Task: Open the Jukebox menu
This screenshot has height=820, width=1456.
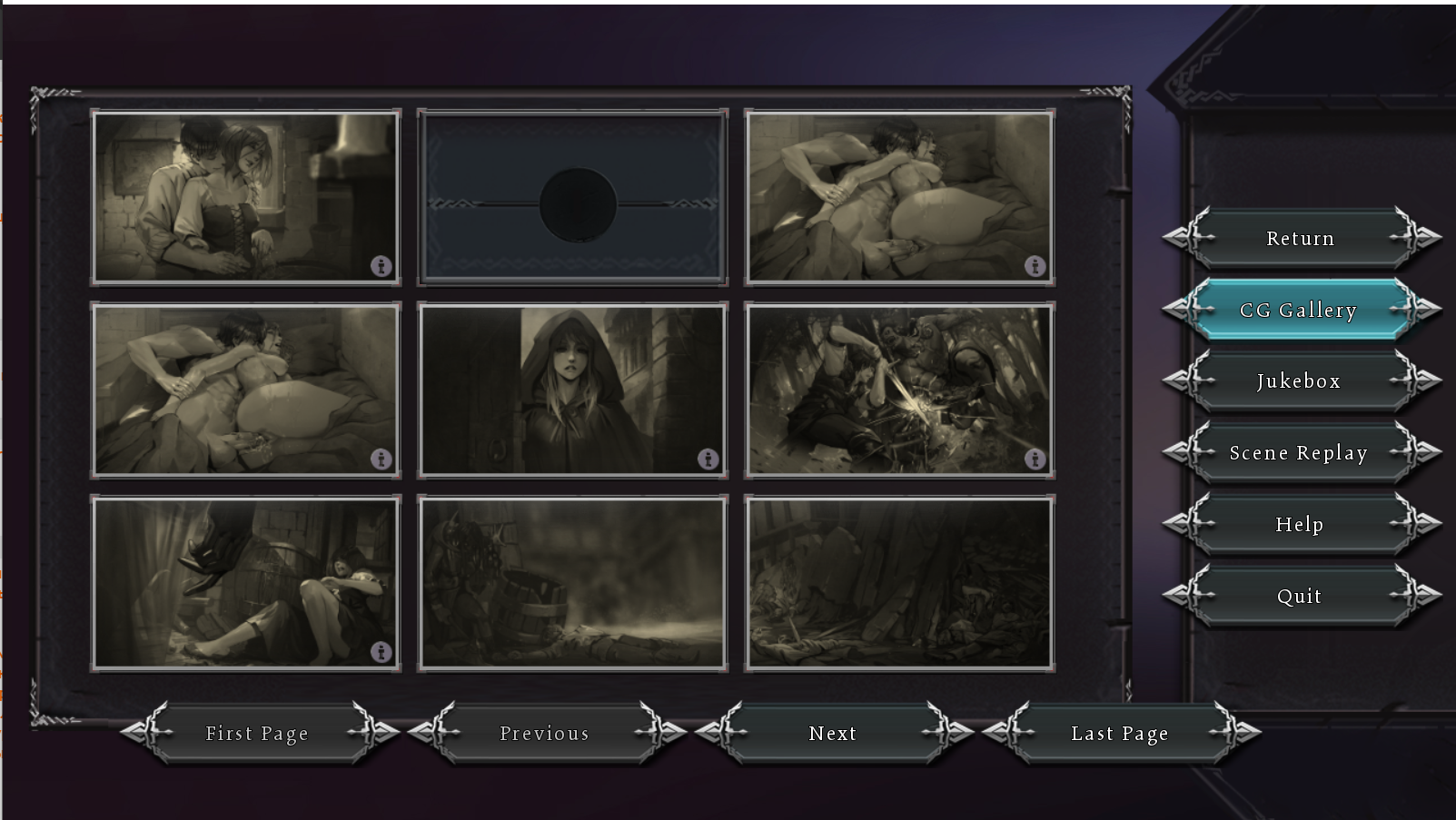Action: (x=1301, y=380)
